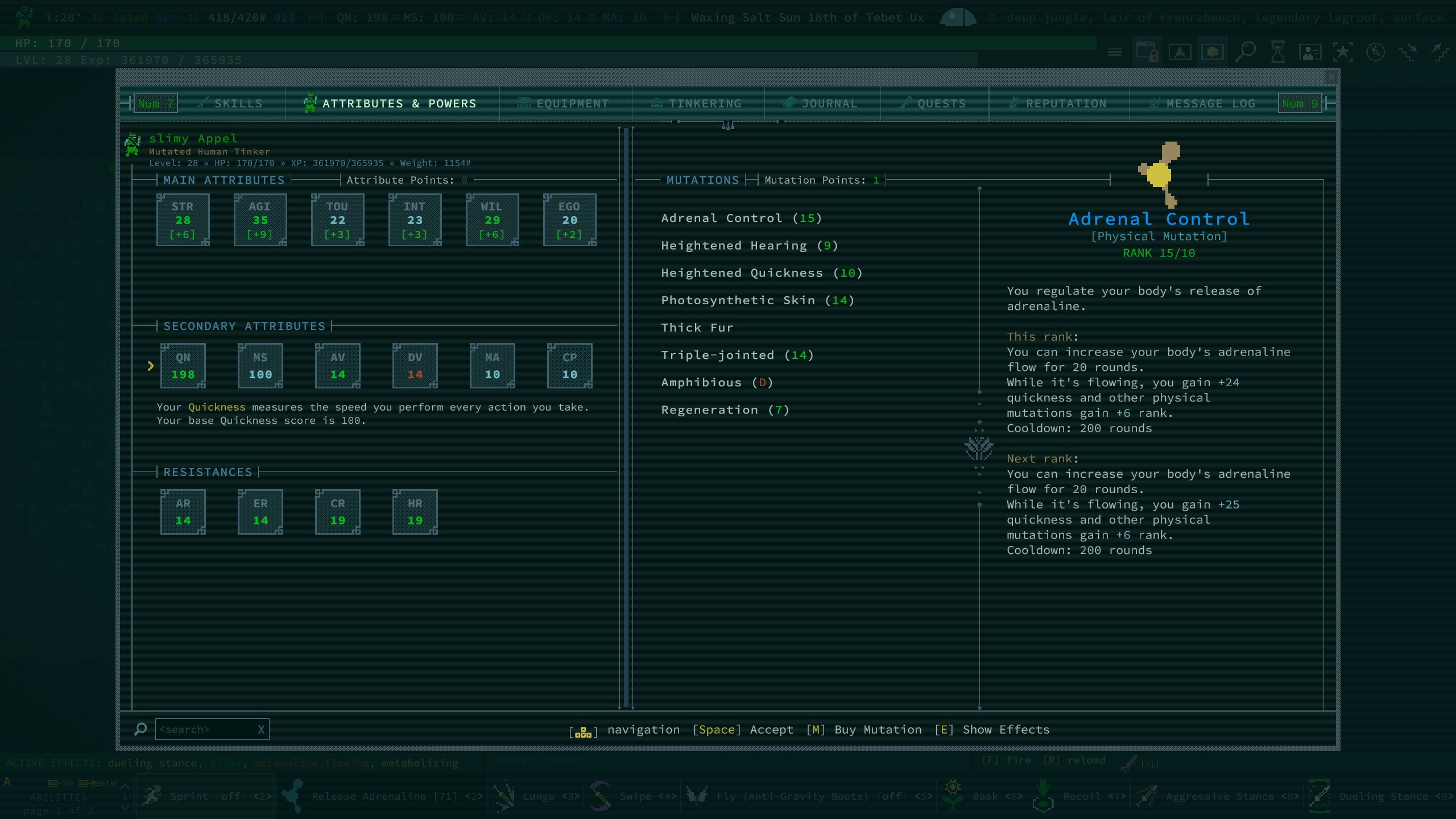Toggle Fly (Anti-Gravity Boots) ability
The image size is (1456, 819).
click(808, 796)
